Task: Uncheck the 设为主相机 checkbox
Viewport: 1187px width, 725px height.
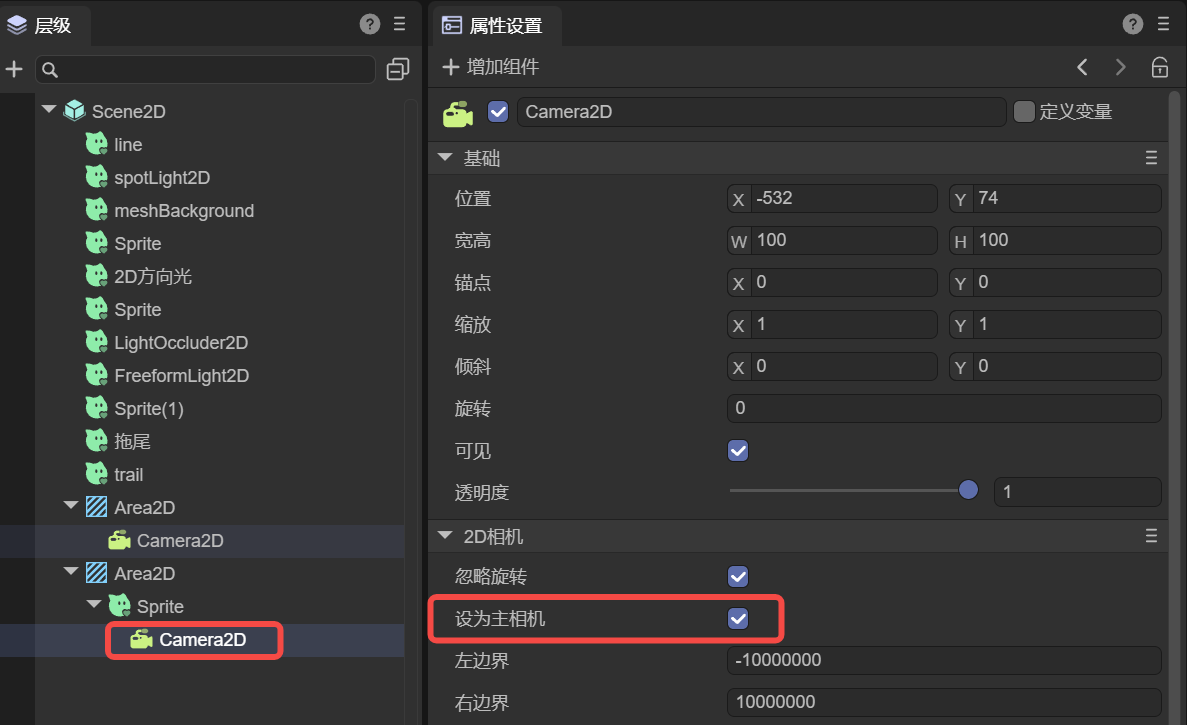Action: point(738,619)
